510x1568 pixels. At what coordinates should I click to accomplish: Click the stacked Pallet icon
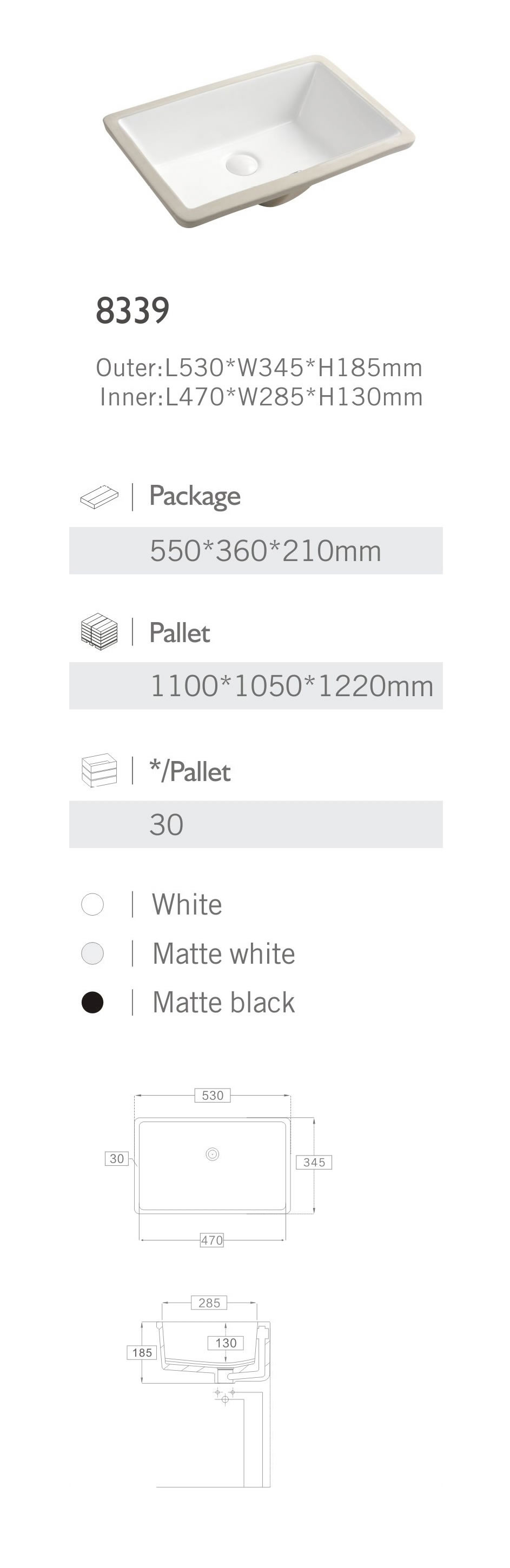(x=100, y=631)
